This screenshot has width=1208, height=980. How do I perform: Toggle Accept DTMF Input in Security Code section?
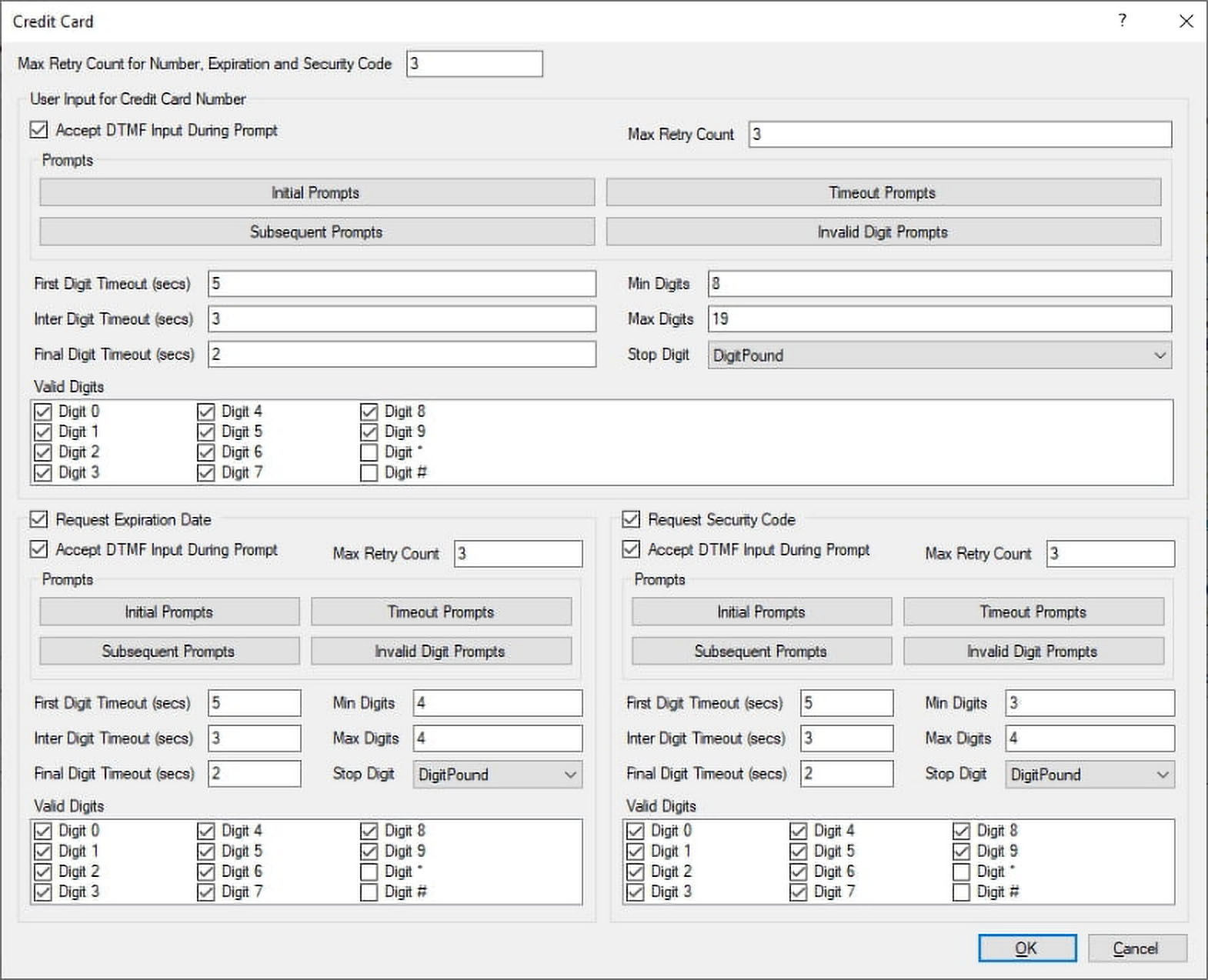(x=632, y=549)
